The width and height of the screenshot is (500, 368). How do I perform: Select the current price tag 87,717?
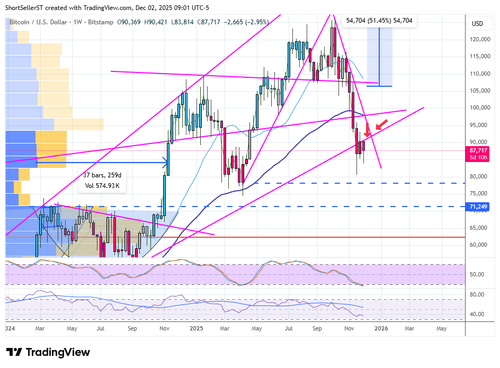(478, 151)
